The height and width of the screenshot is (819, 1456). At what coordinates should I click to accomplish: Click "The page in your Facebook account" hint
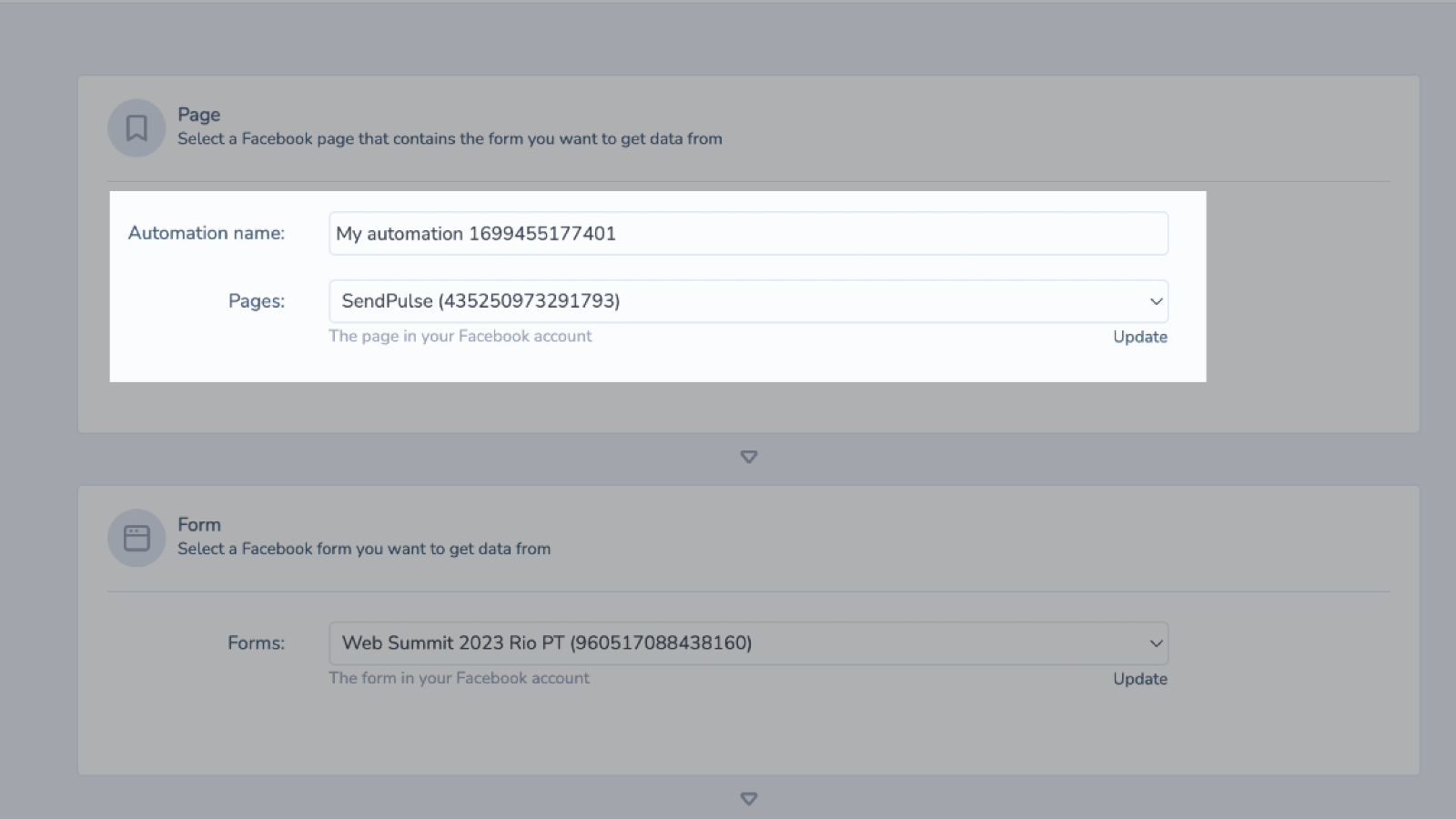[x=460, y=336]
